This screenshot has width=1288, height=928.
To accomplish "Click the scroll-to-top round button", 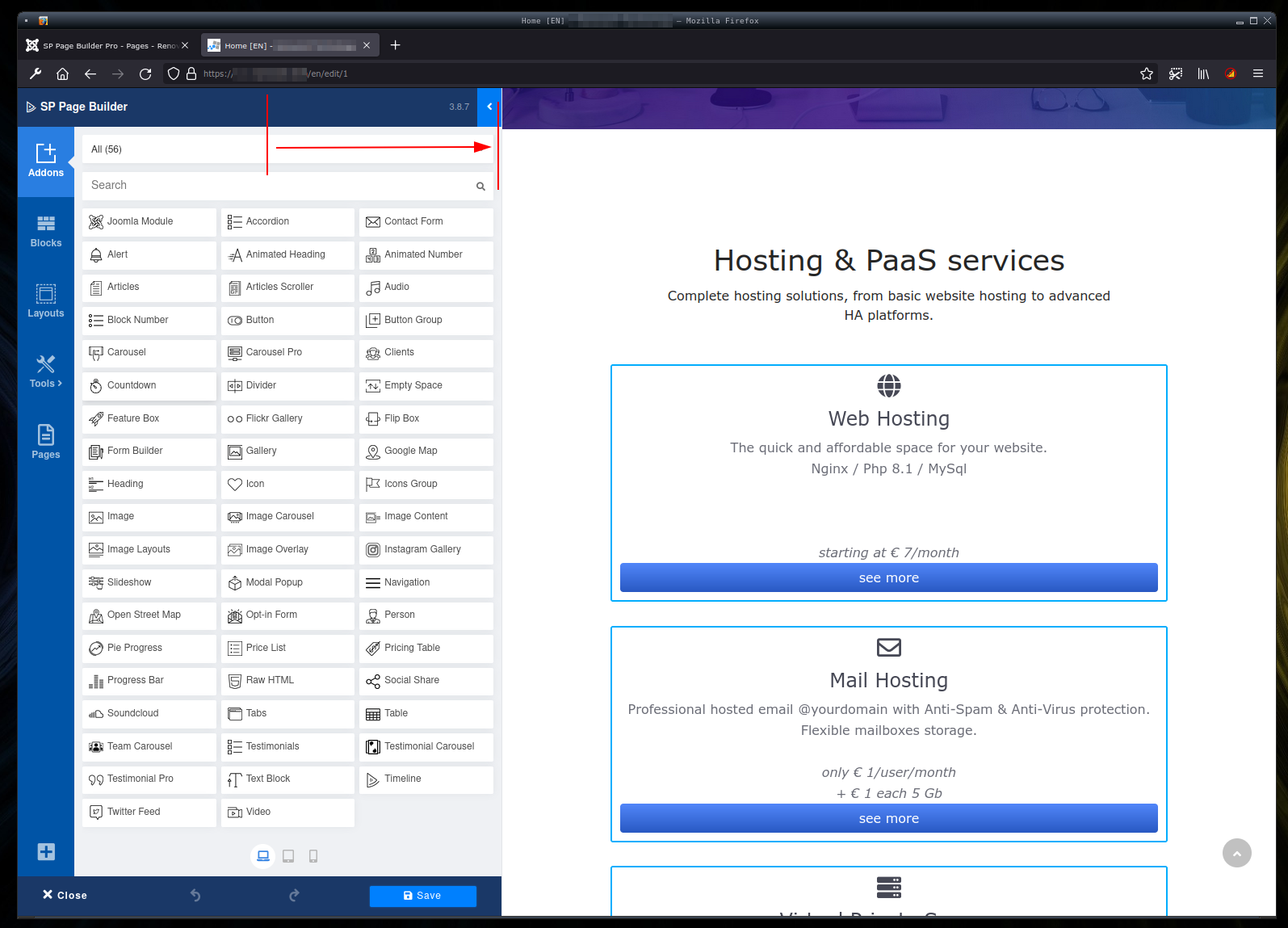I will pos(1236,853).
